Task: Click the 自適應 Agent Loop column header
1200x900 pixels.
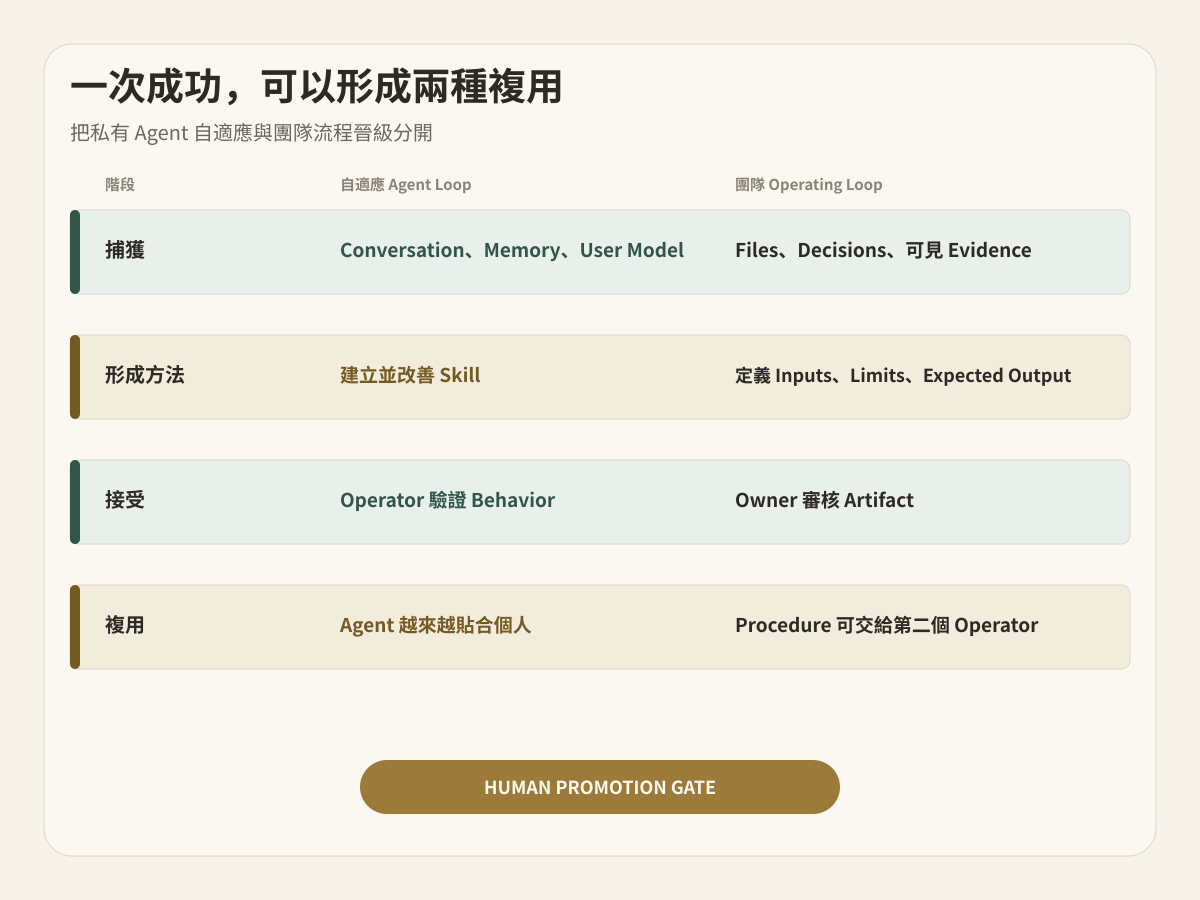Action: tap(405, 185)
